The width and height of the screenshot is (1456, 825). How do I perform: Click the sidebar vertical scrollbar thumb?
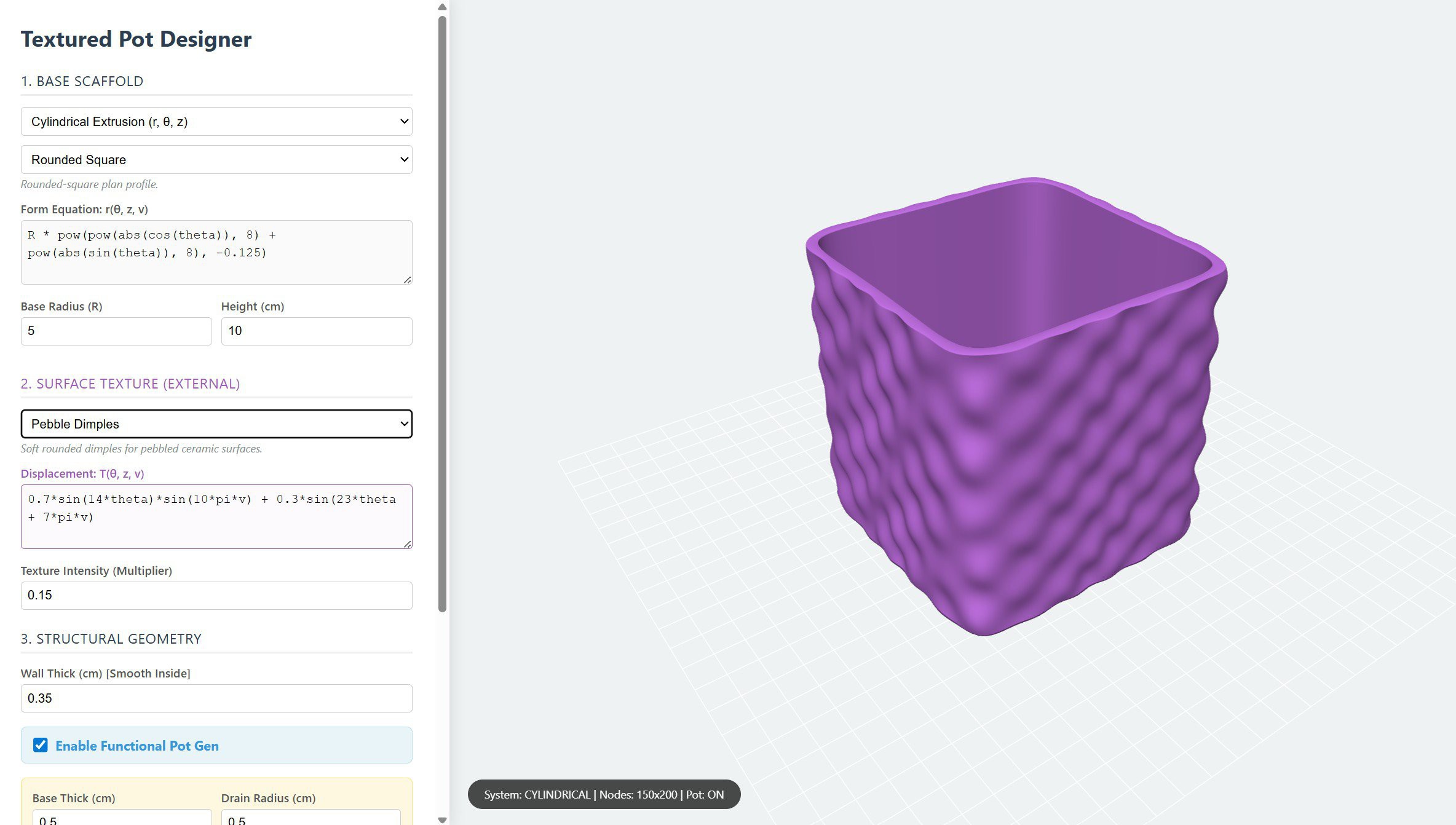point(442,314)
